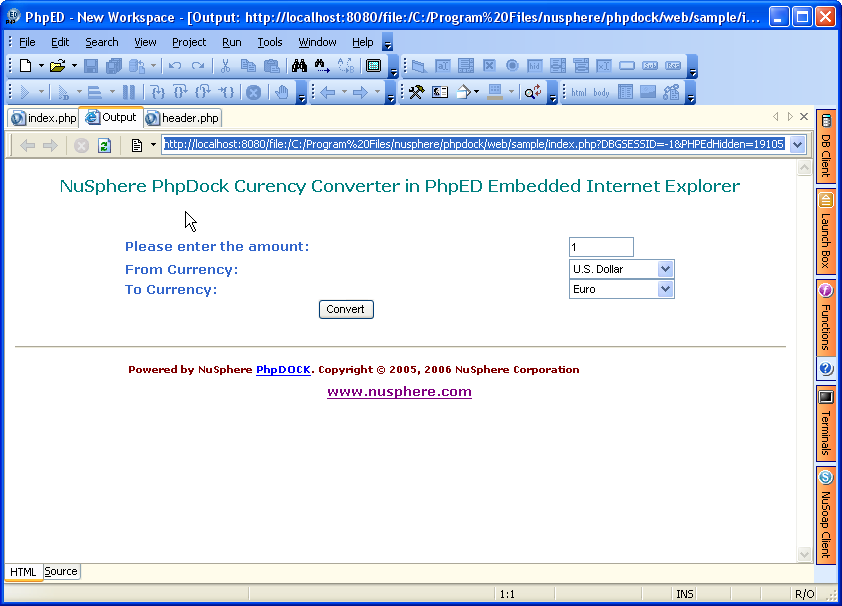Viewport: 842px width, 606px height.
Task: Click the hidden field 'hid' form icon
Action: coord(535,66)
